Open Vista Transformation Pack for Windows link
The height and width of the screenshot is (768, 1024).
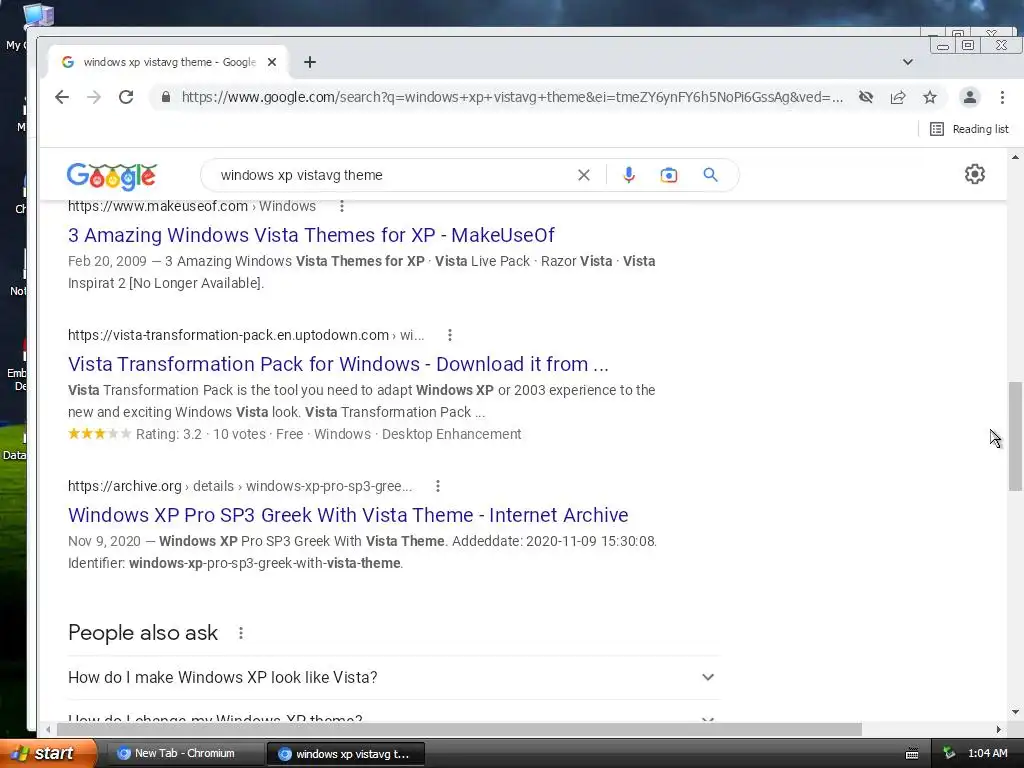[x=338, y=364]
